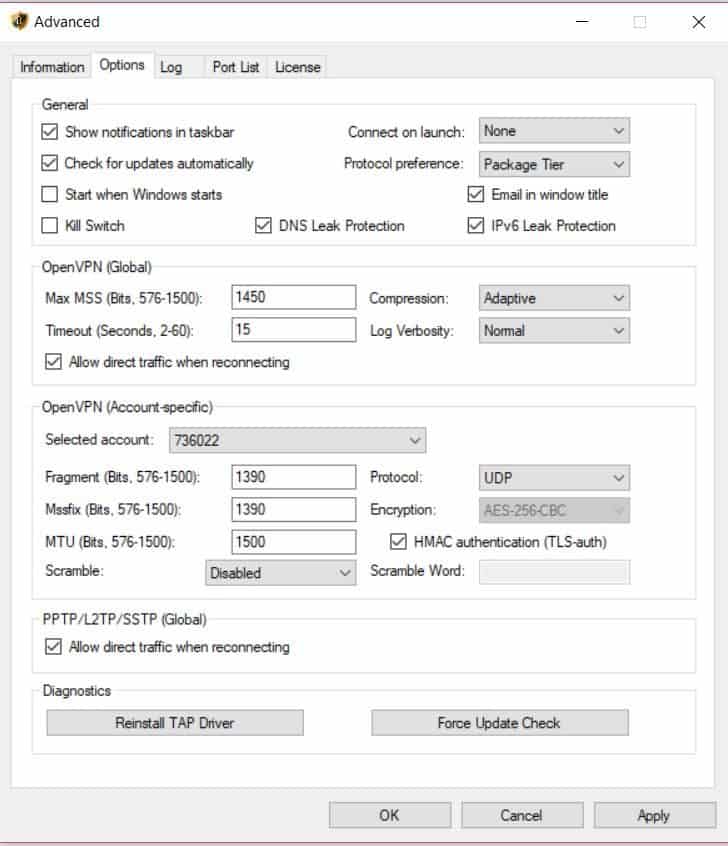This screenshot has height=846, width=728.
Task: Uncheck DNS Leak Protection
Action: click(263, 225)
